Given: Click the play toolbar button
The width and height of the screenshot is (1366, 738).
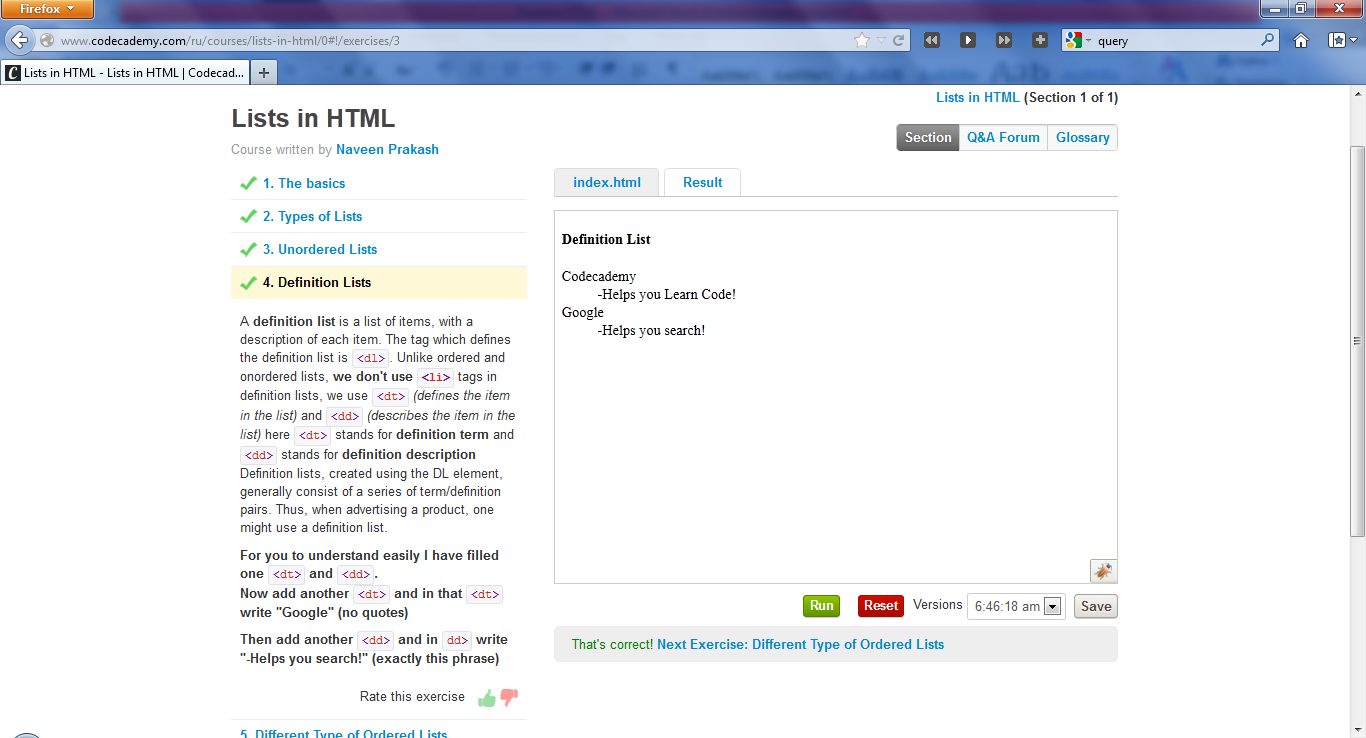Looking at the screenshot, I should pyautogui.click(x=968, y=40).
